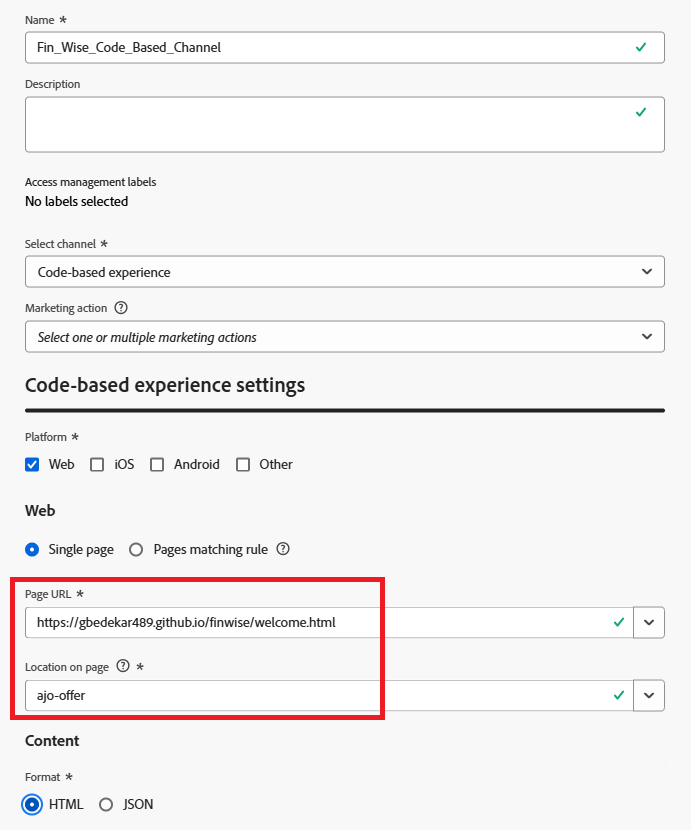This screenshot has width=697, height=833.
Task: Select the Pages matching rule option
Action: click(x=136, y=549)
